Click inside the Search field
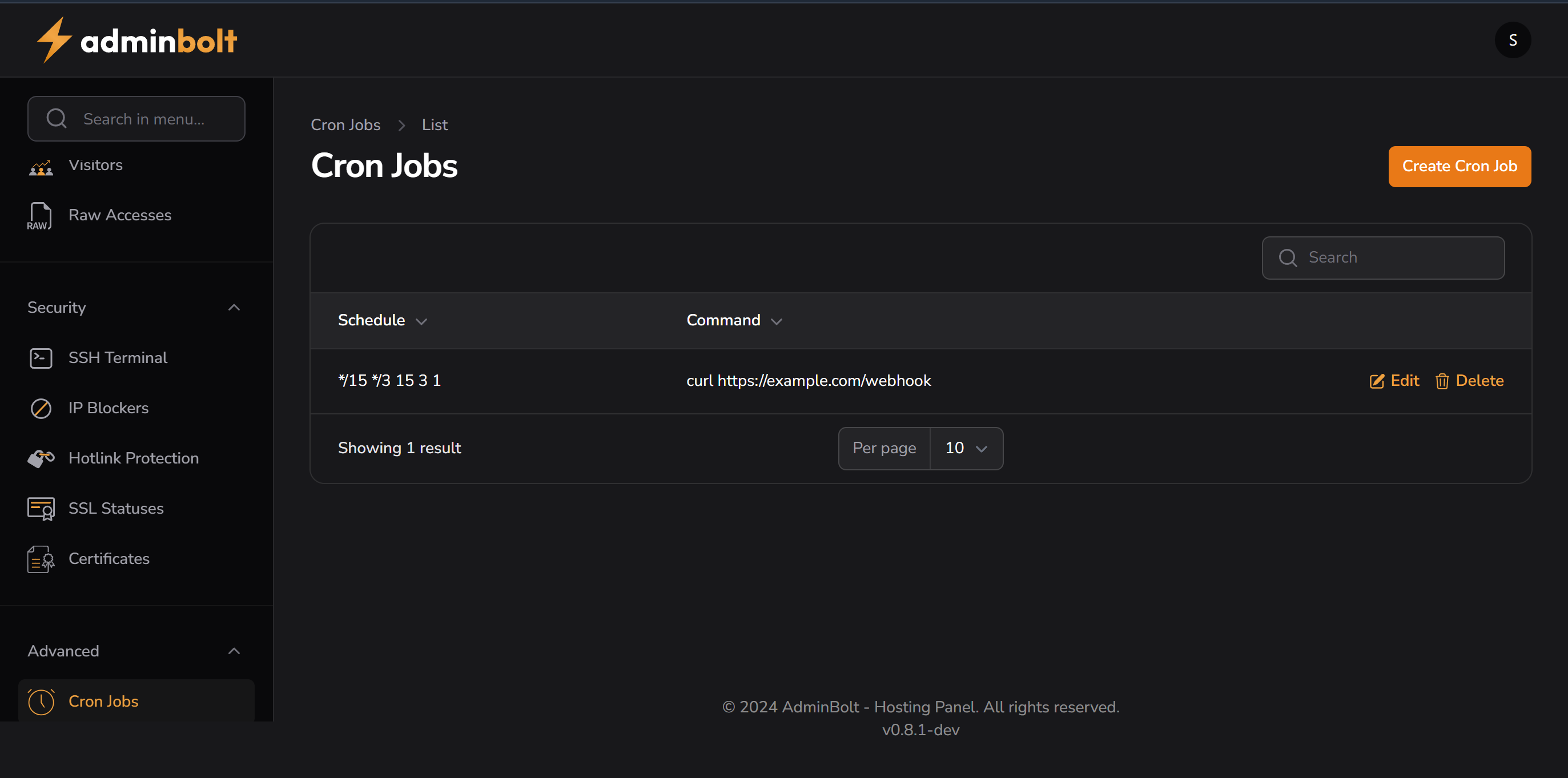The width and height of the screenshot is (1568, 778). tap(1382, 257)
